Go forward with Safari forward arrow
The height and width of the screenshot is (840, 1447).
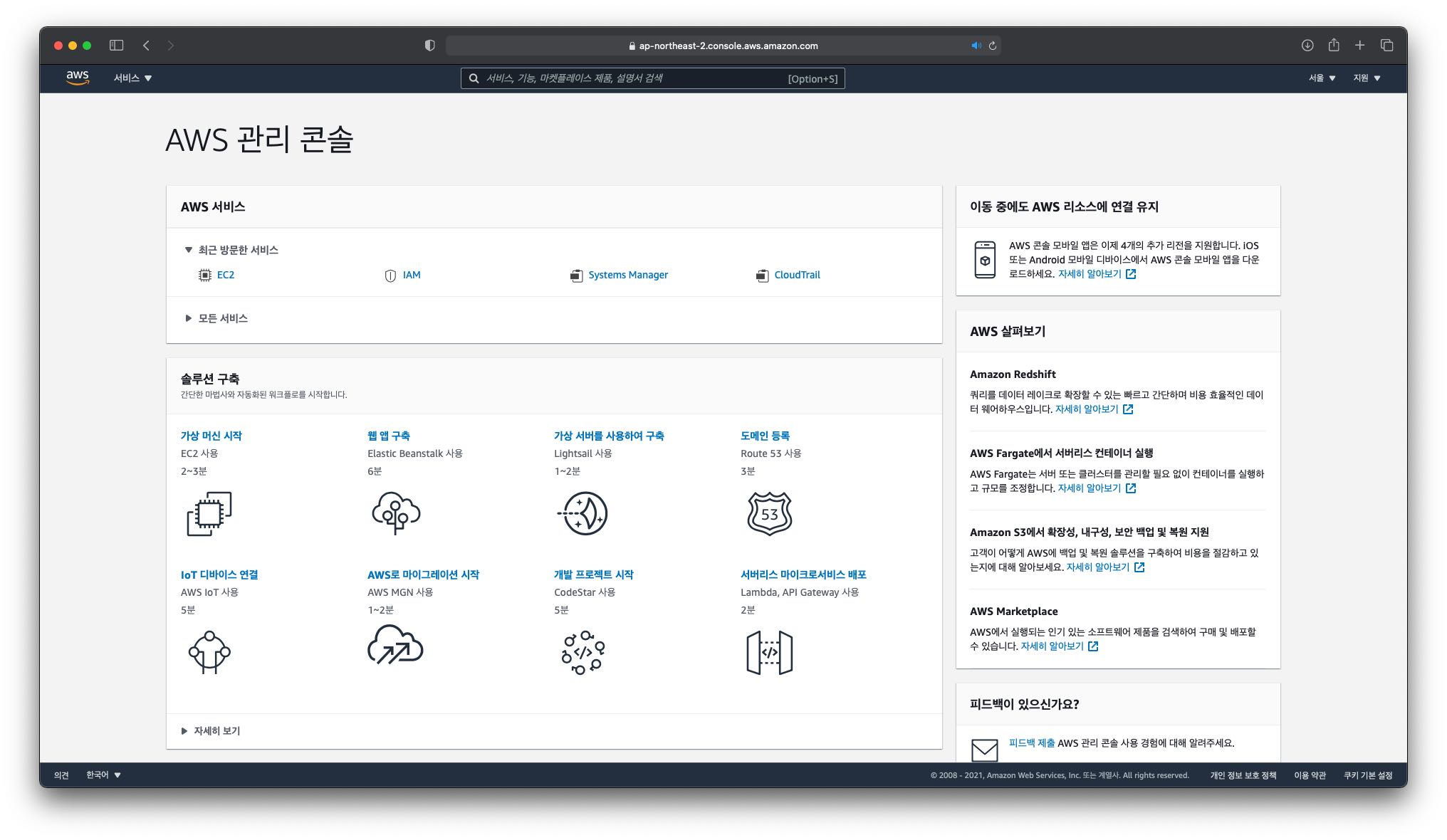(x=170, y=46)
